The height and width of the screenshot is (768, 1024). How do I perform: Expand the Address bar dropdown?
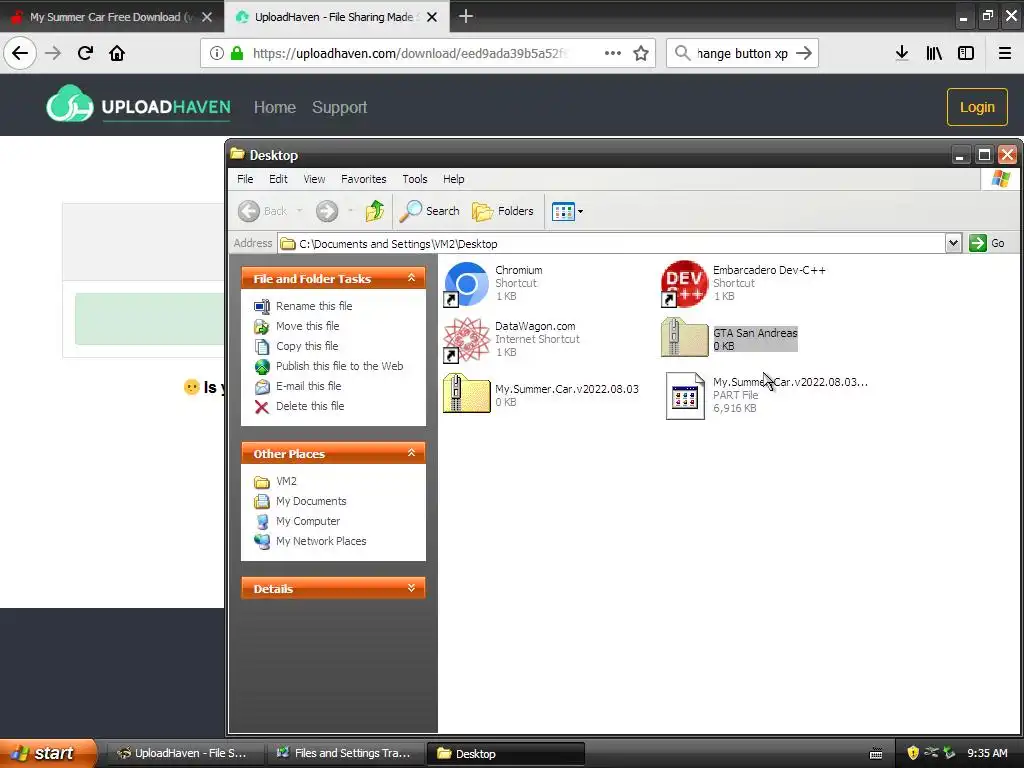click(953, 243)
